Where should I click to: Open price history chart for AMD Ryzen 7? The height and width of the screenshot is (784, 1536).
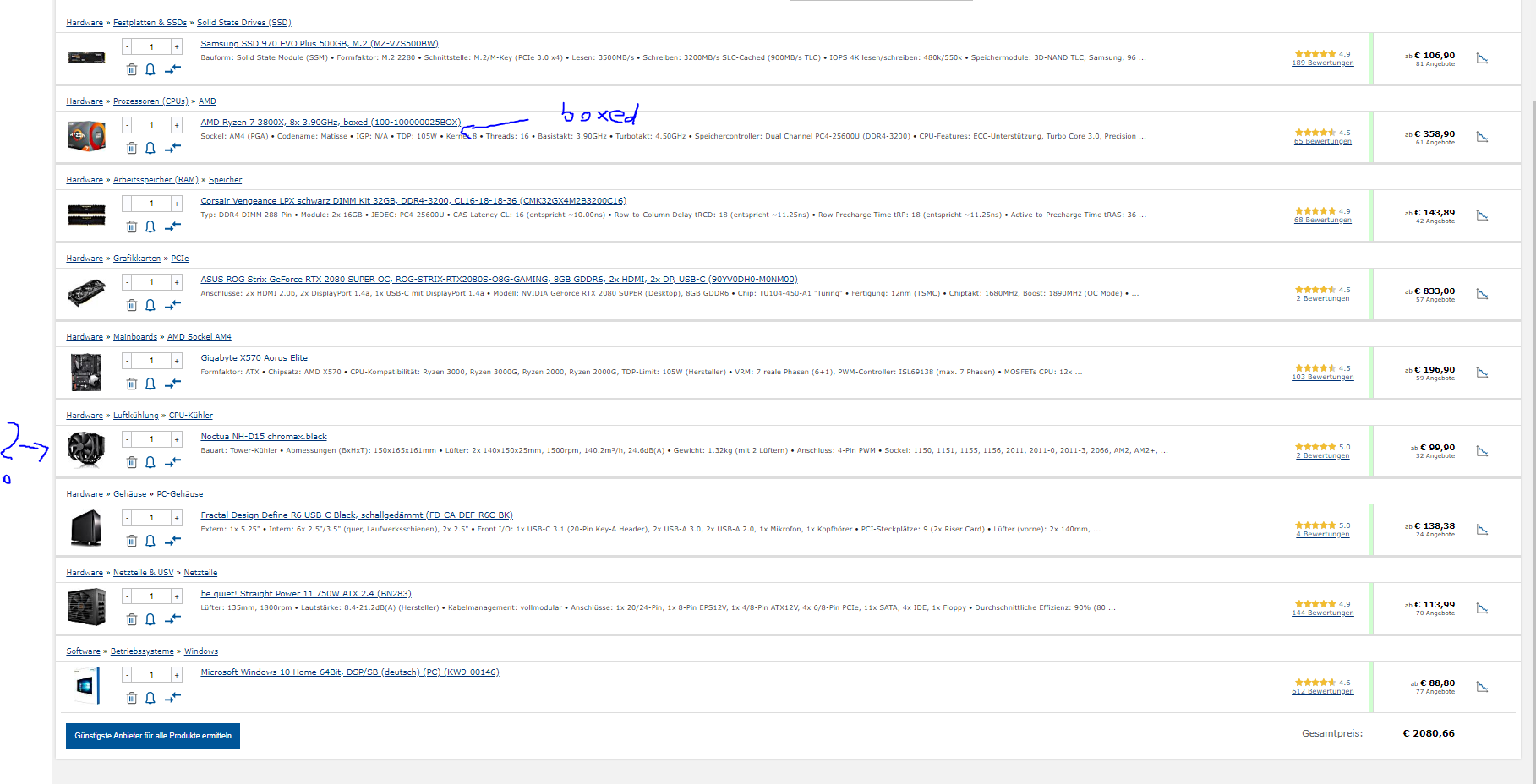(1482, 137)
